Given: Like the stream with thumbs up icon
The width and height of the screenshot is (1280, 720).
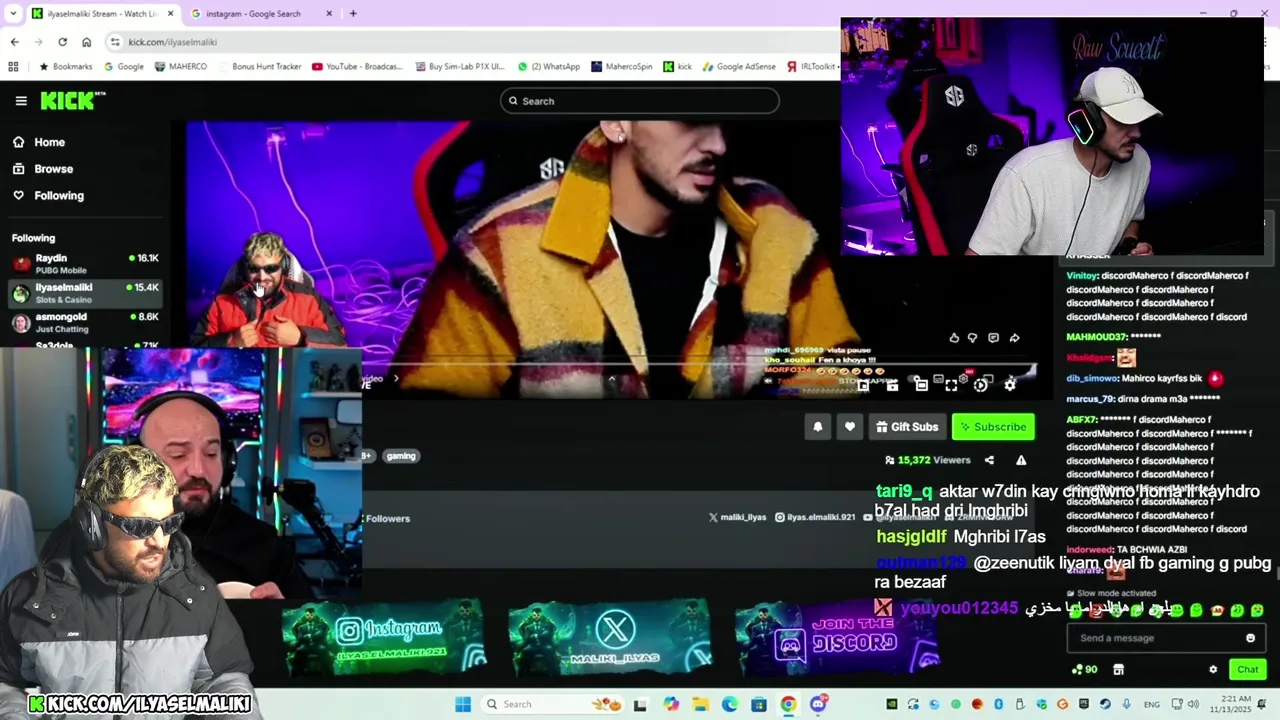Looking at the screenshot, I should coord(954,338).
